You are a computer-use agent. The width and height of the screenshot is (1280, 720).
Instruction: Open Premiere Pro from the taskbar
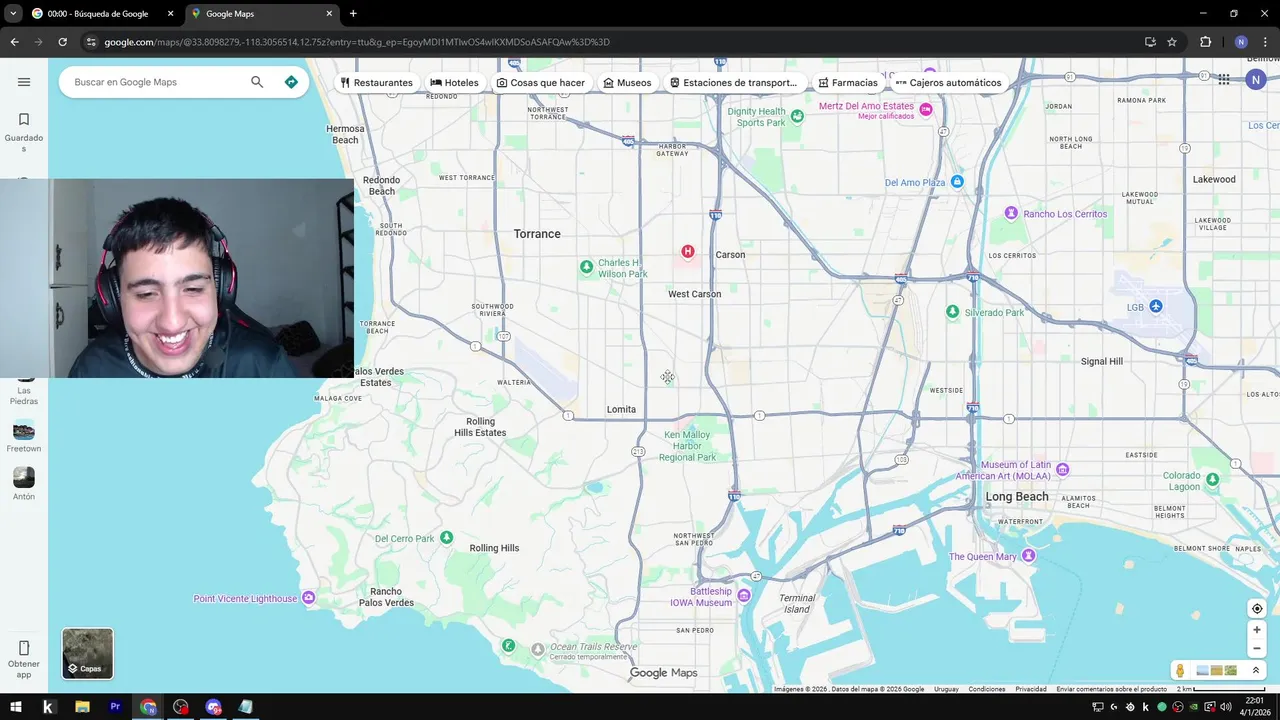tap(115, 707)
